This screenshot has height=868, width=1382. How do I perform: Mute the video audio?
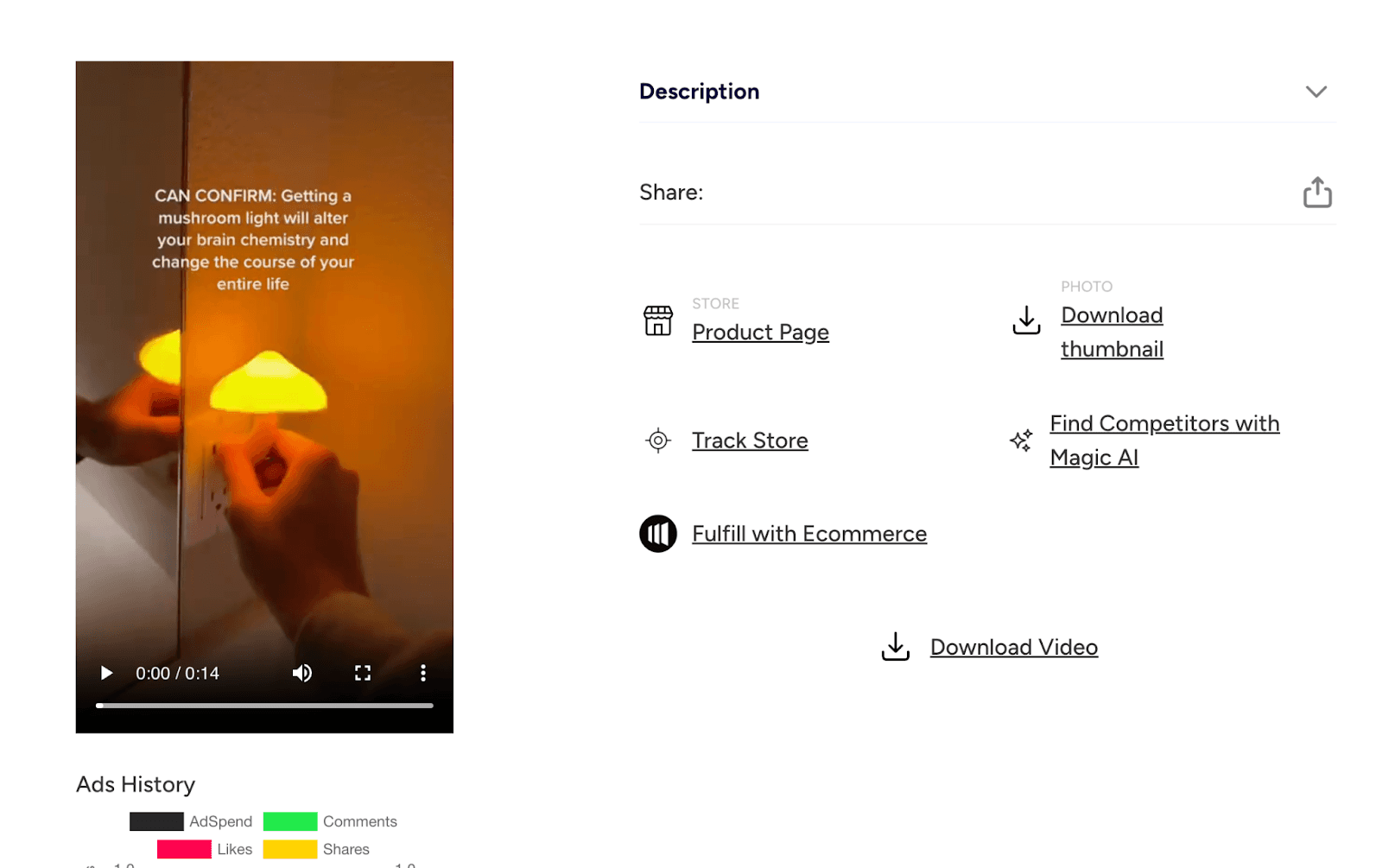[302, 673]
